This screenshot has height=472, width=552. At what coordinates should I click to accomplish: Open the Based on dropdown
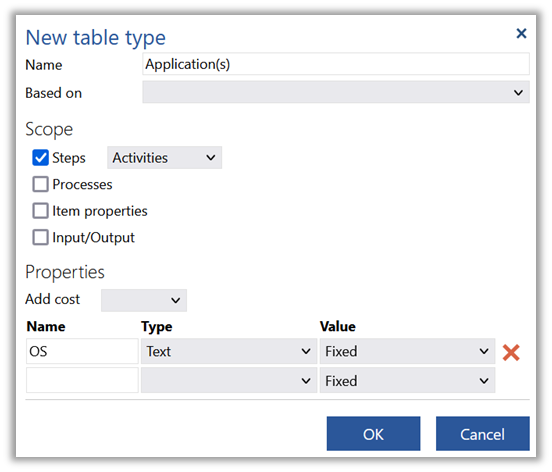coord(336,92)
